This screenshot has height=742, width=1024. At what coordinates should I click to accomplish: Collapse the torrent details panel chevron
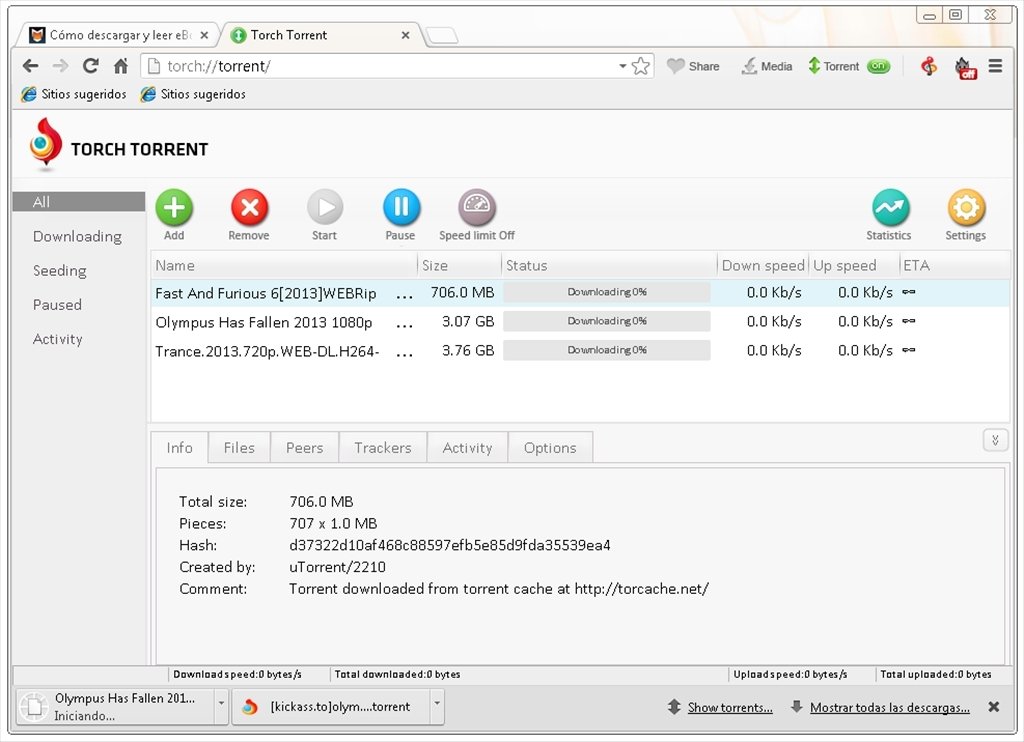995,440
